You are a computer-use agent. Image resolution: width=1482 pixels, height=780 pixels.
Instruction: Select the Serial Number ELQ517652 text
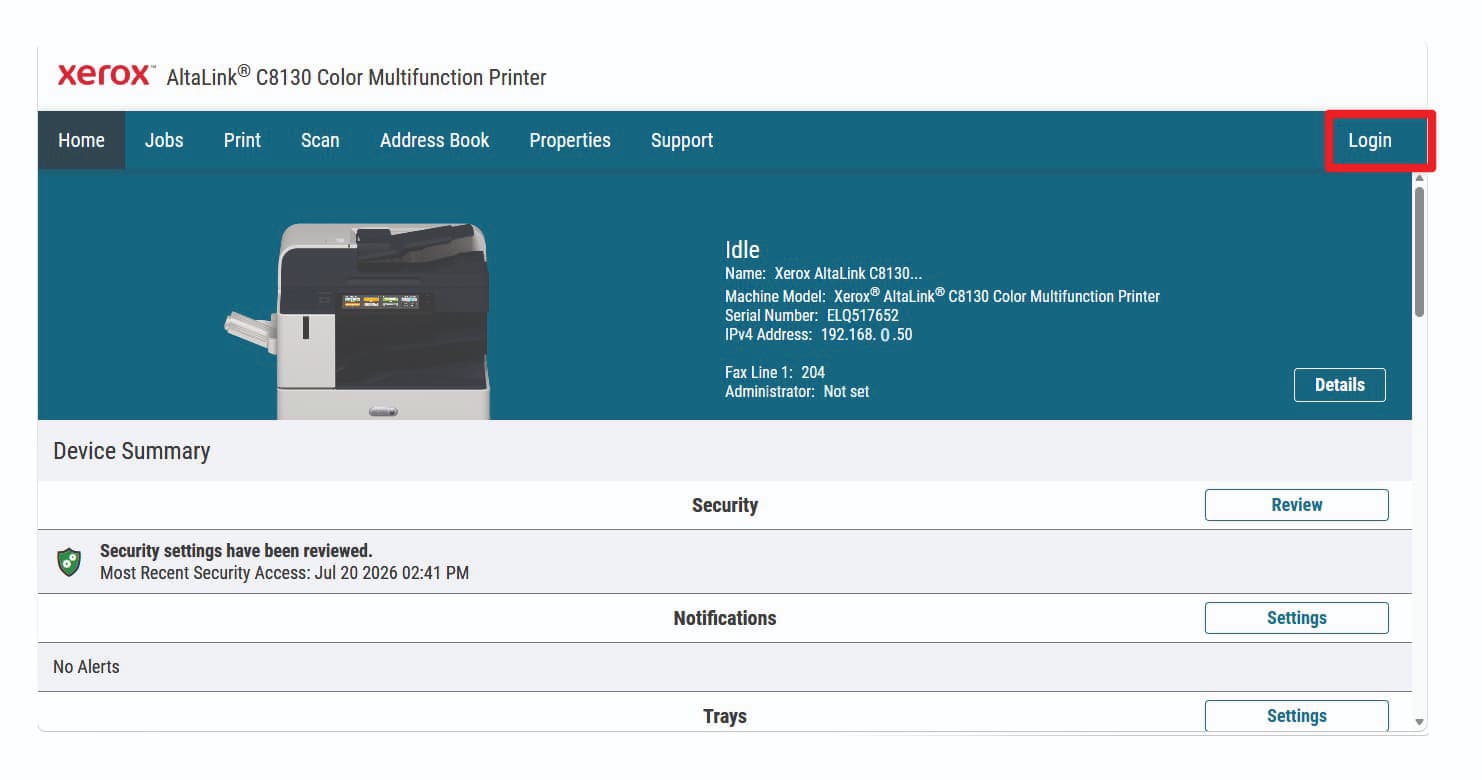[x=812, y=315]
